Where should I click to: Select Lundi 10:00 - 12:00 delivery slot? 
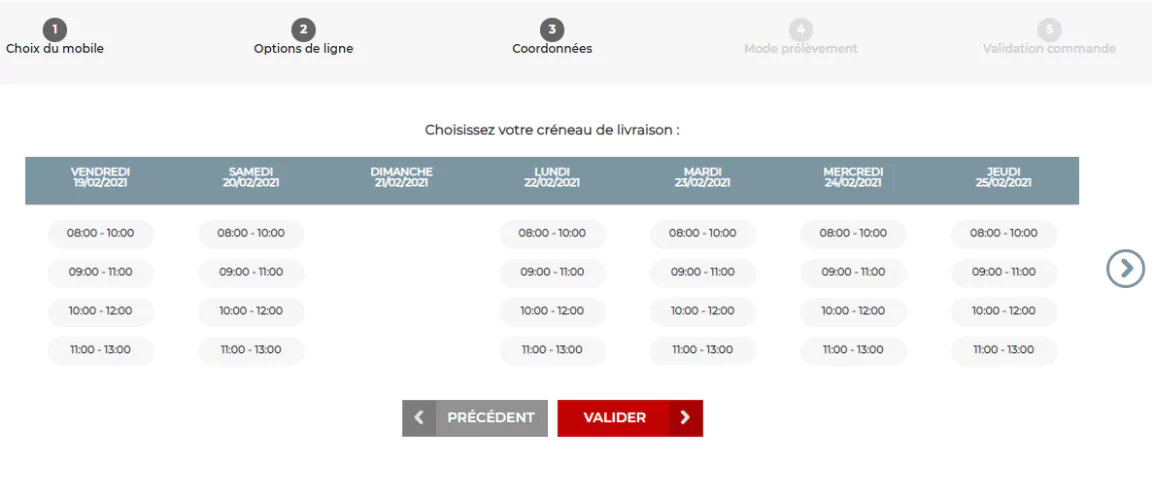[x=552, y=311]
